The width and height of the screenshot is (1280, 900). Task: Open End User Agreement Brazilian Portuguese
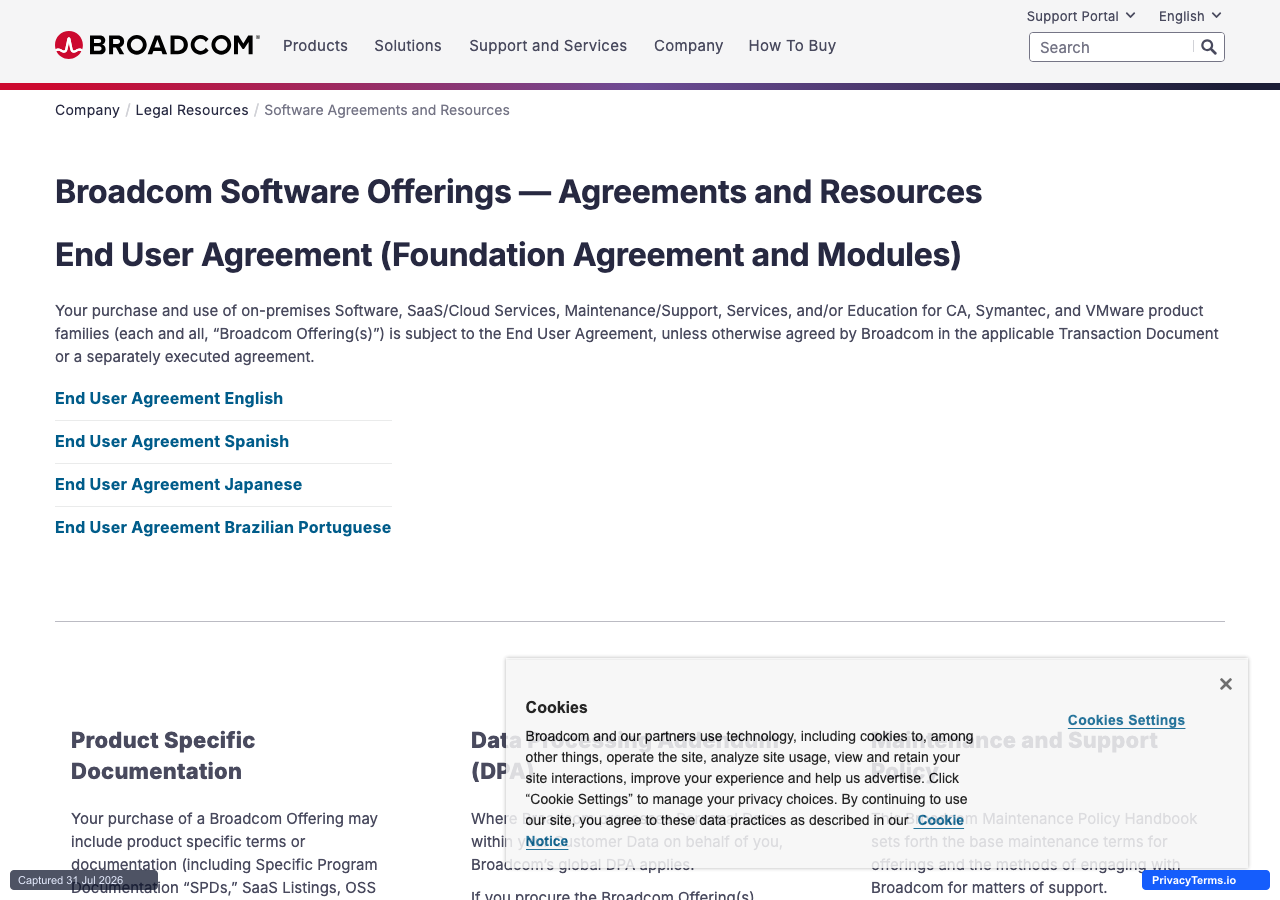(x=223, y=527)
